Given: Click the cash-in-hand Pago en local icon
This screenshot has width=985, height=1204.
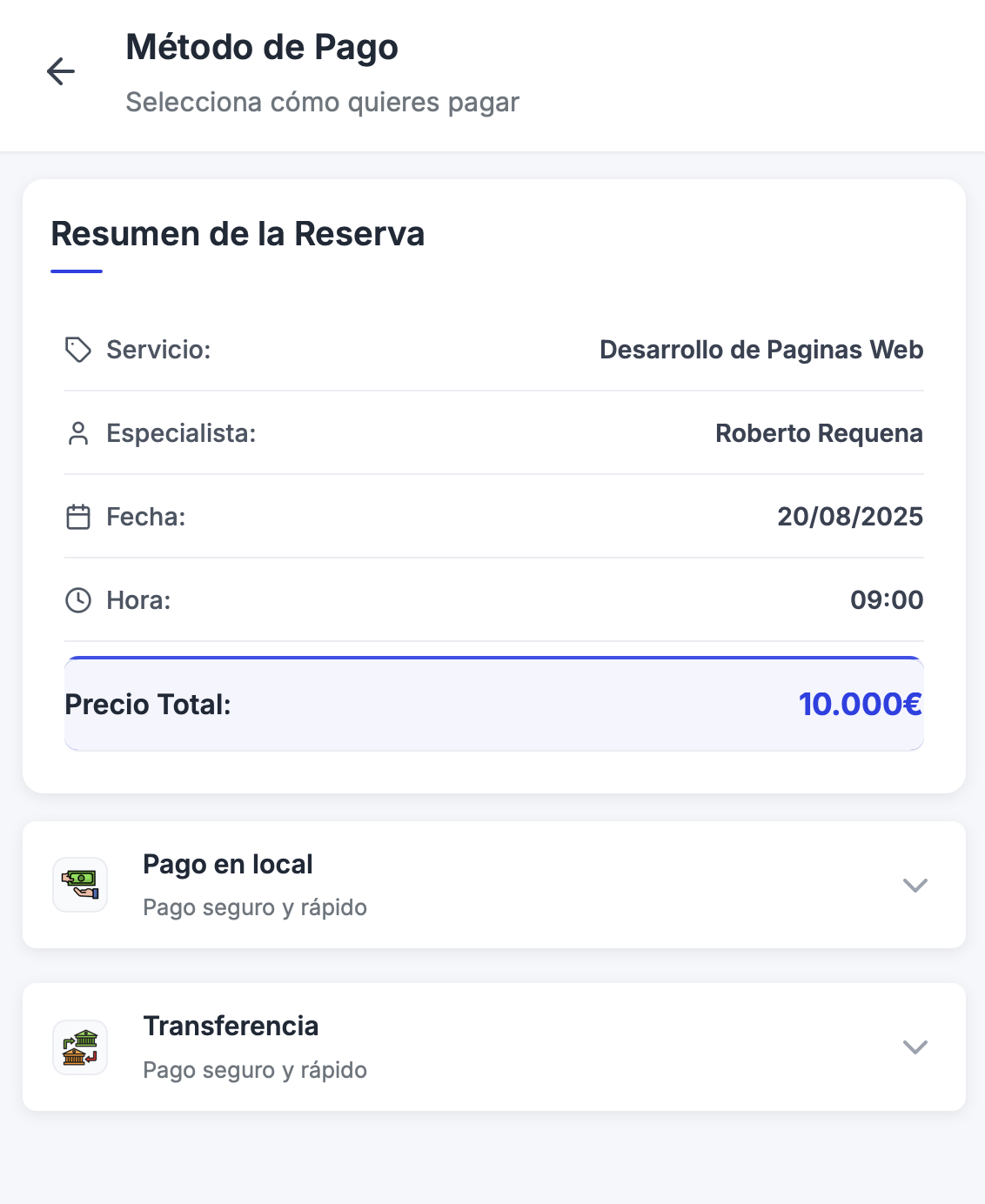Looking at the screenshot, I should tap(80, 885).
